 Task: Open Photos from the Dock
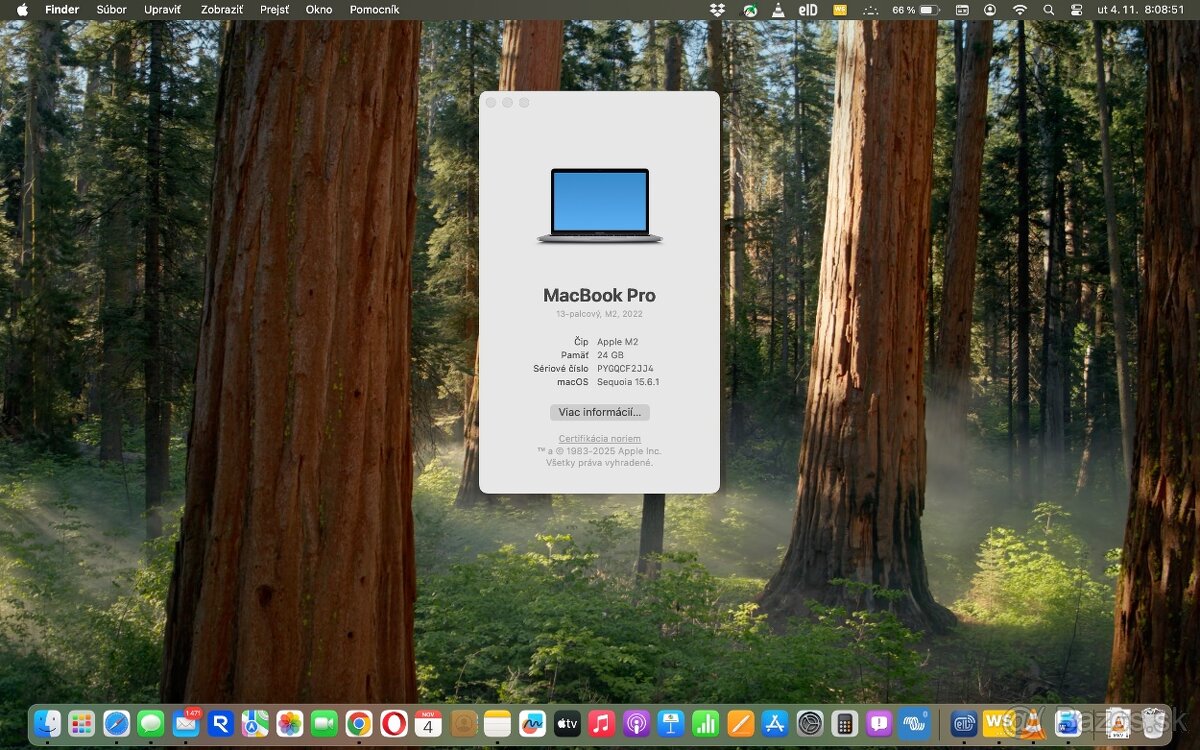[x=288, y=724]
